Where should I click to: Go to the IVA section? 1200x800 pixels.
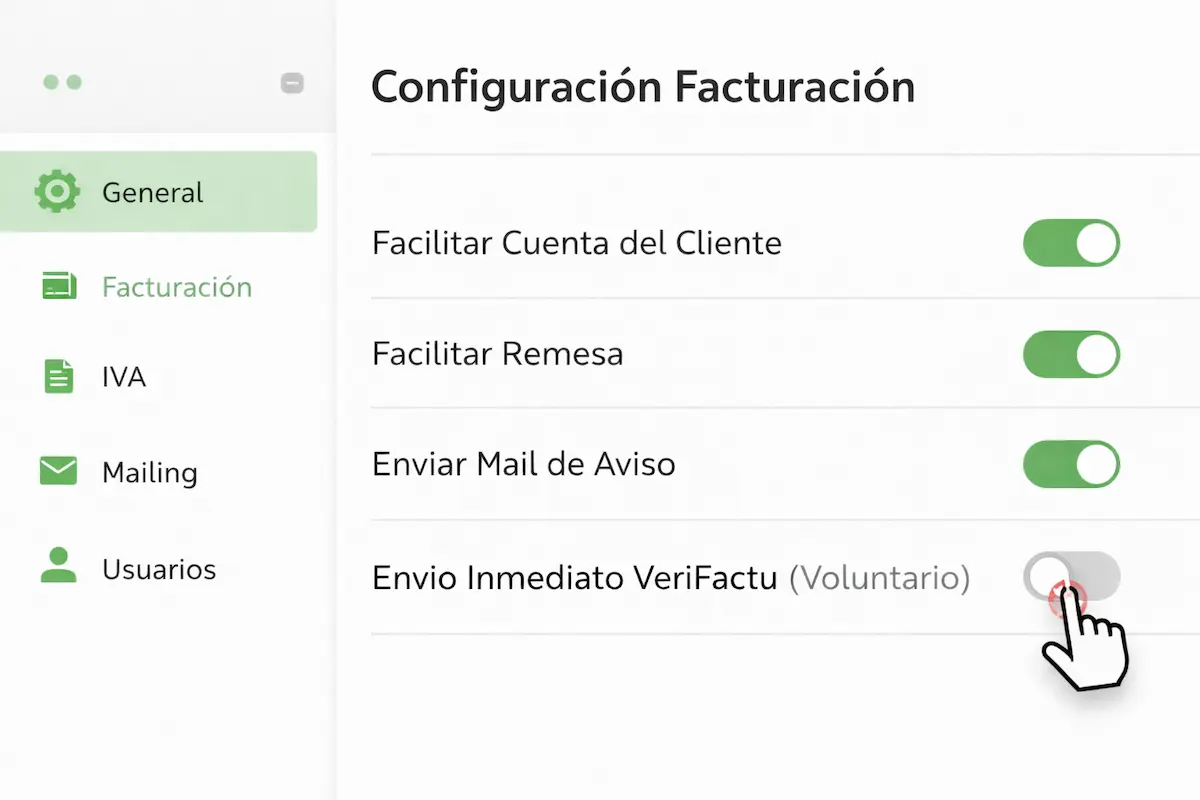click(x=122, y=377)
